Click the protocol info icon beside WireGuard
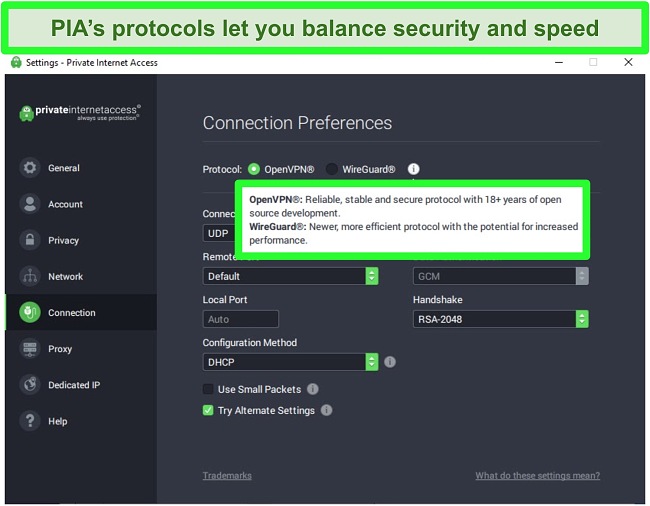 pyautogui.click(x=413, y=169)
